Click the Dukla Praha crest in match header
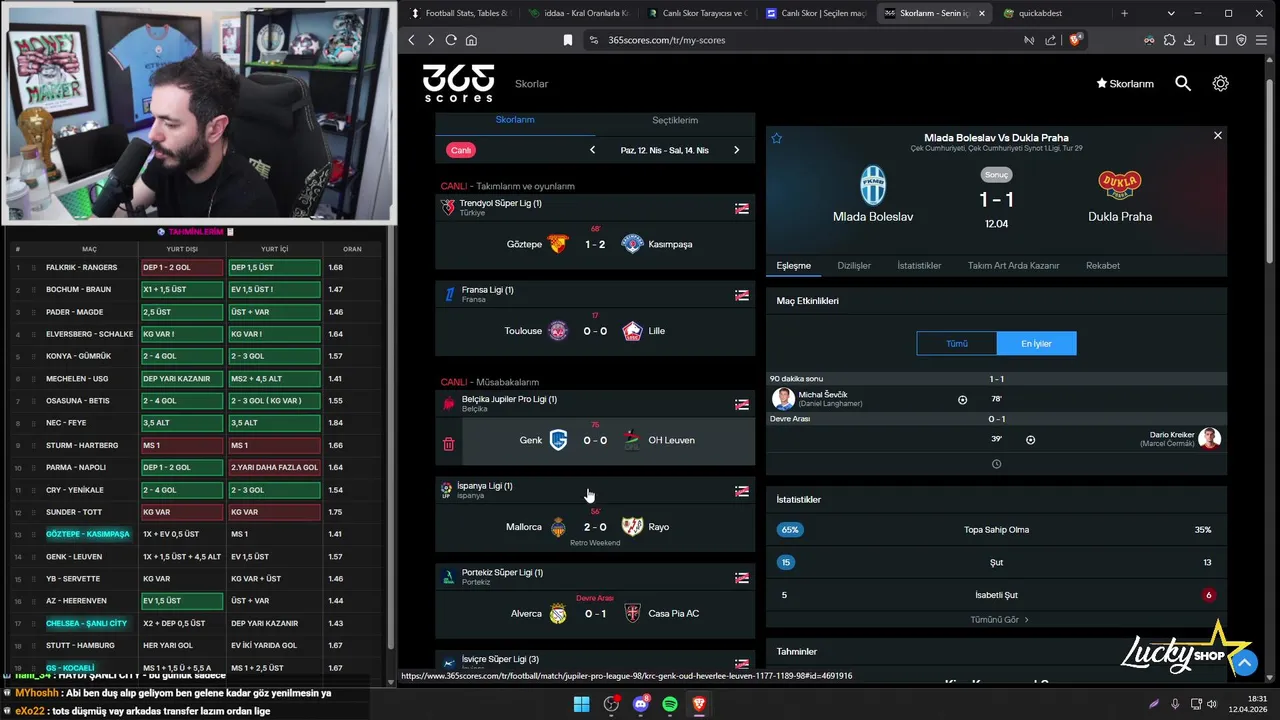1280x720 pixels. click(x=1120, y=185)
